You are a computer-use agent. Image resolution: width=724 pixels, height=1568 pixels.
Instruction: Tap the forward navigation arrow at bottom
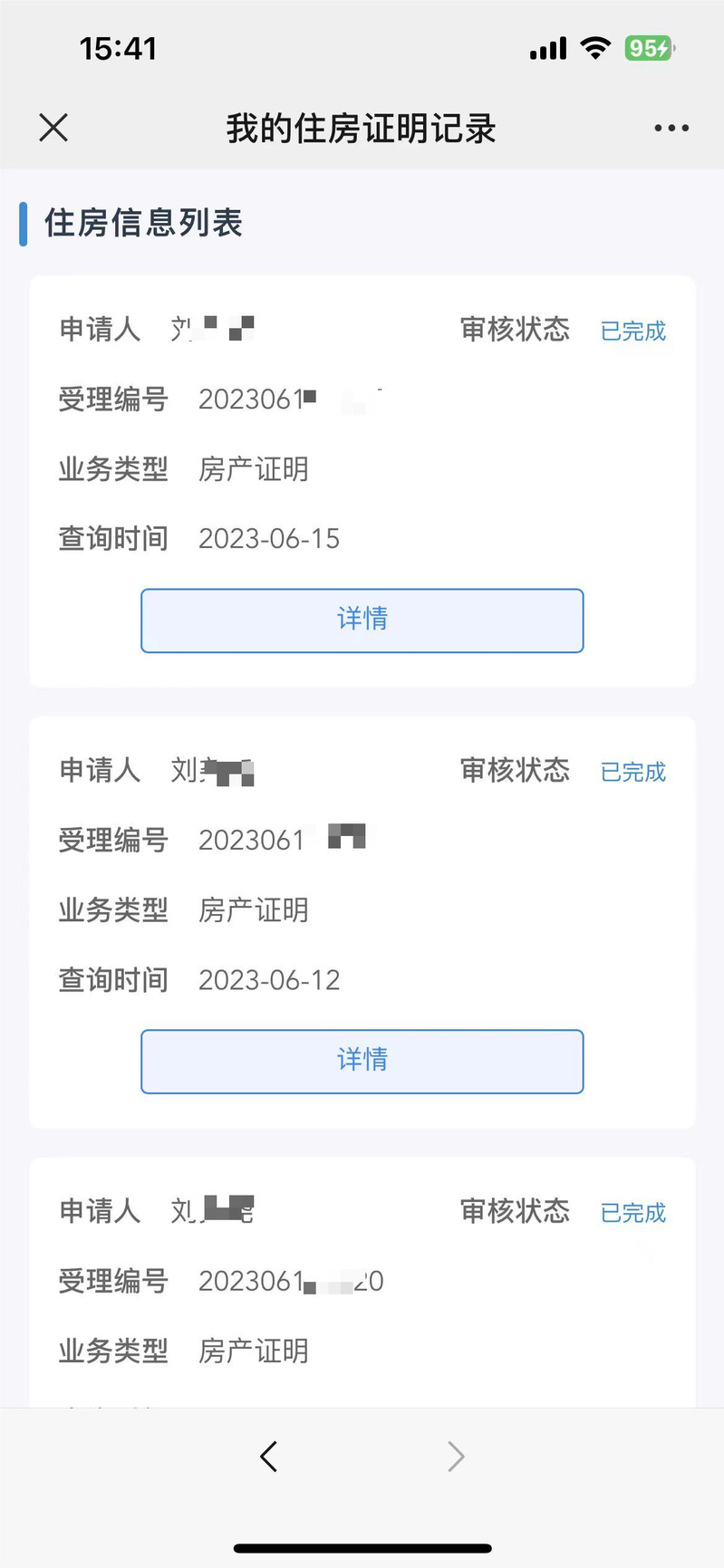[x=456, y=1457]
